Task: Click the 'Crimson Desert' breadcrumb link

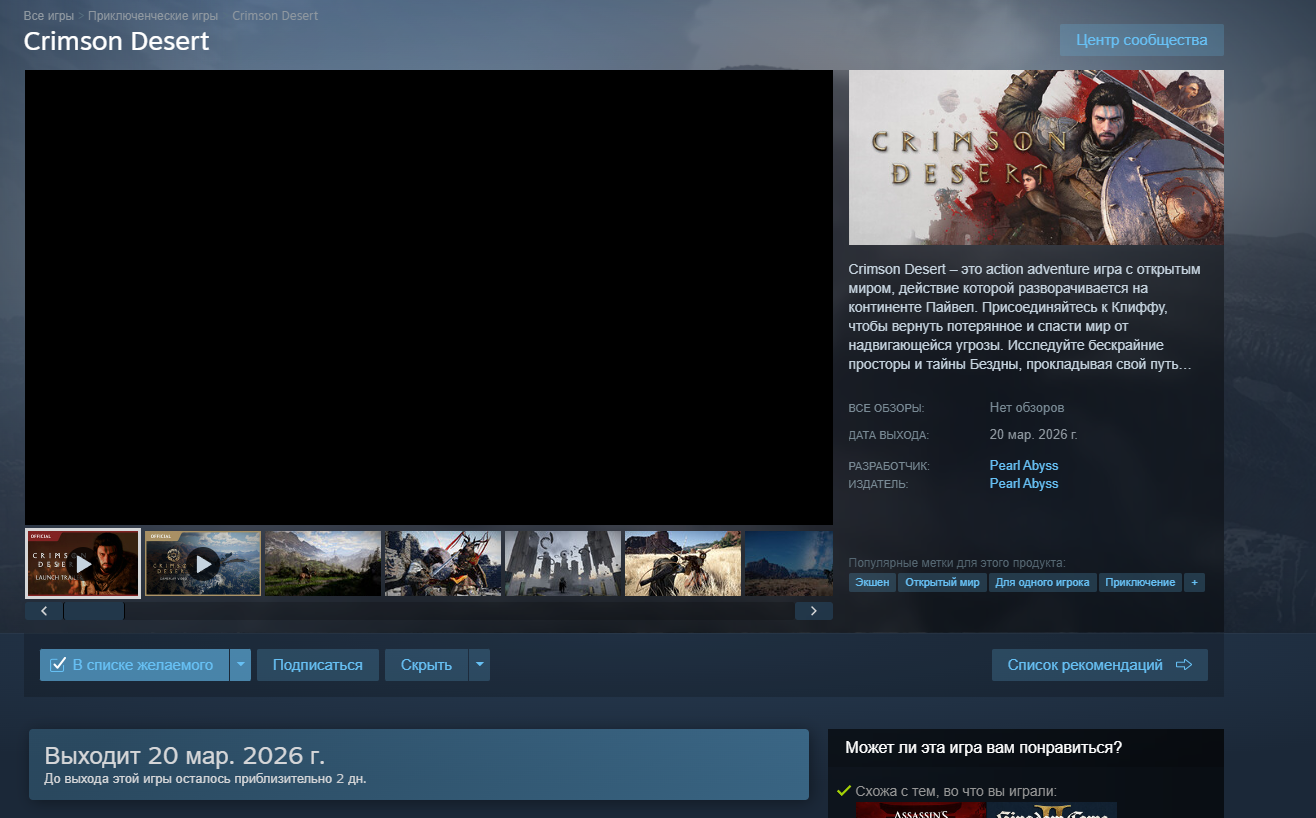Action: (275, 17)
